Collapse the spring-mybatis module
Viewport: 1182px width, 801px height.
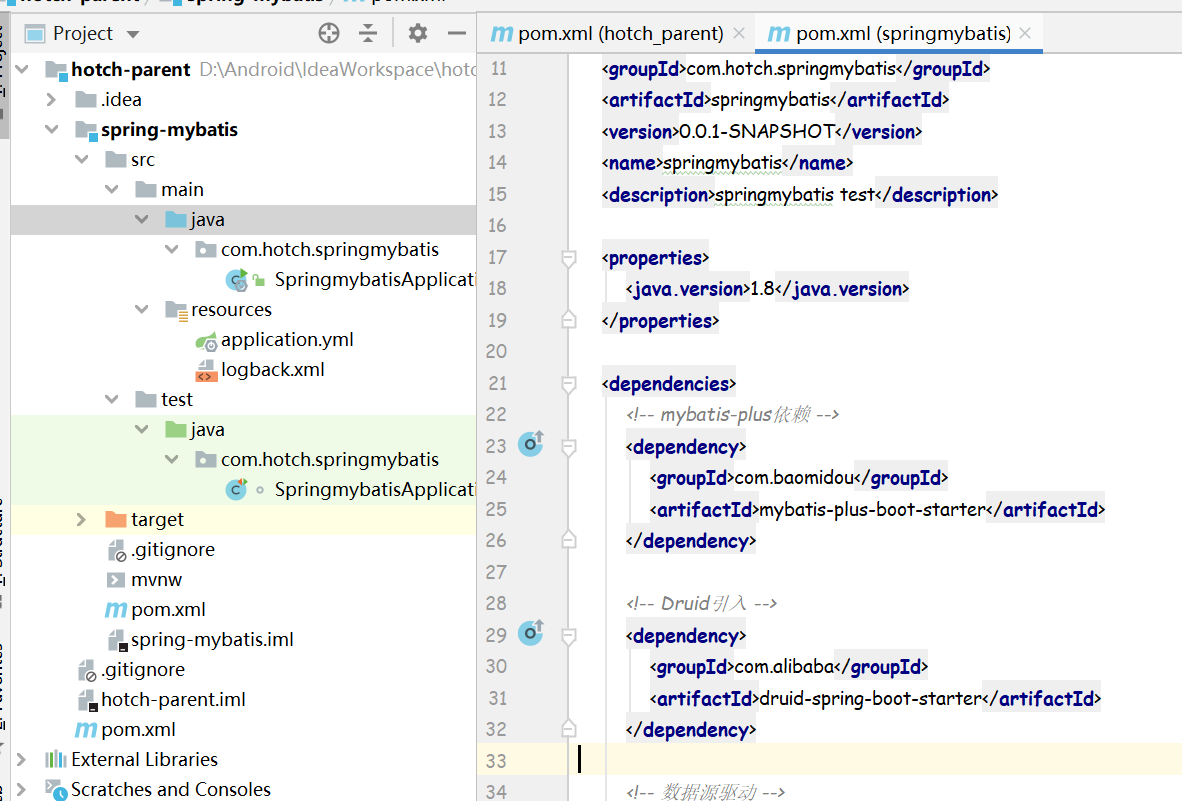pos(51,130)
